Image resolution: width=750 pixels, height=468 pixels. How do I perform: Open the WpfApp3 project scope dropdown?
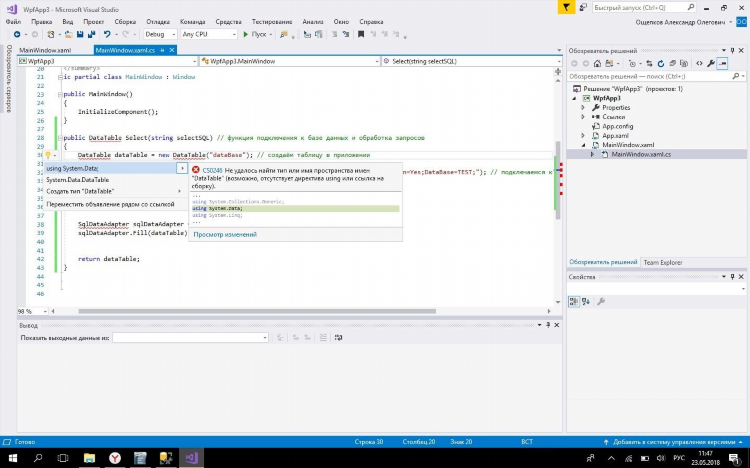[107, 61]
